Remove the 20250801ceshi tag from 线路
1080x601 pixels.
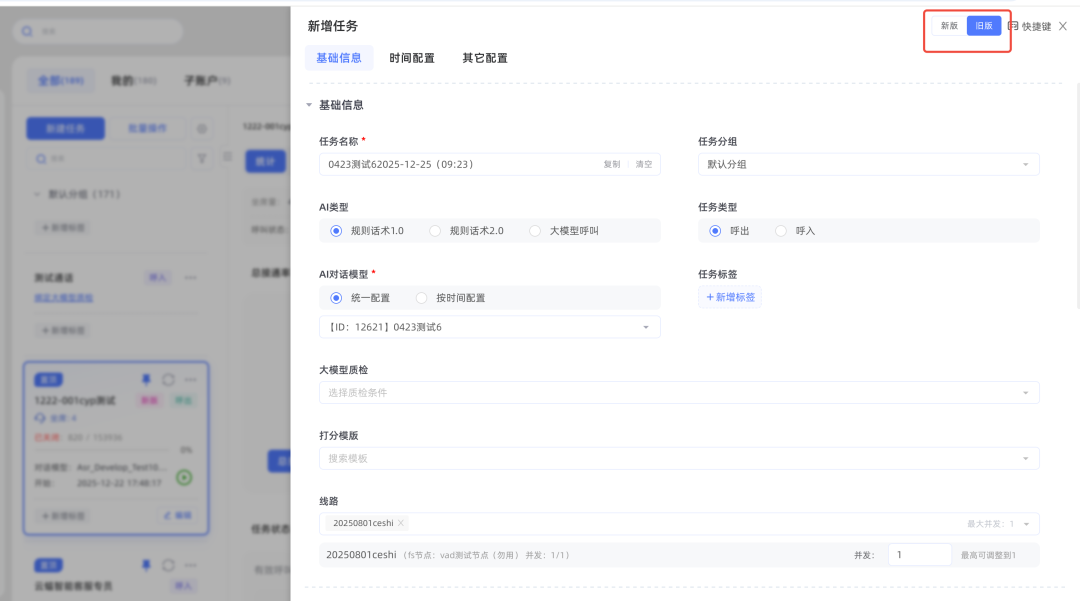401,523
